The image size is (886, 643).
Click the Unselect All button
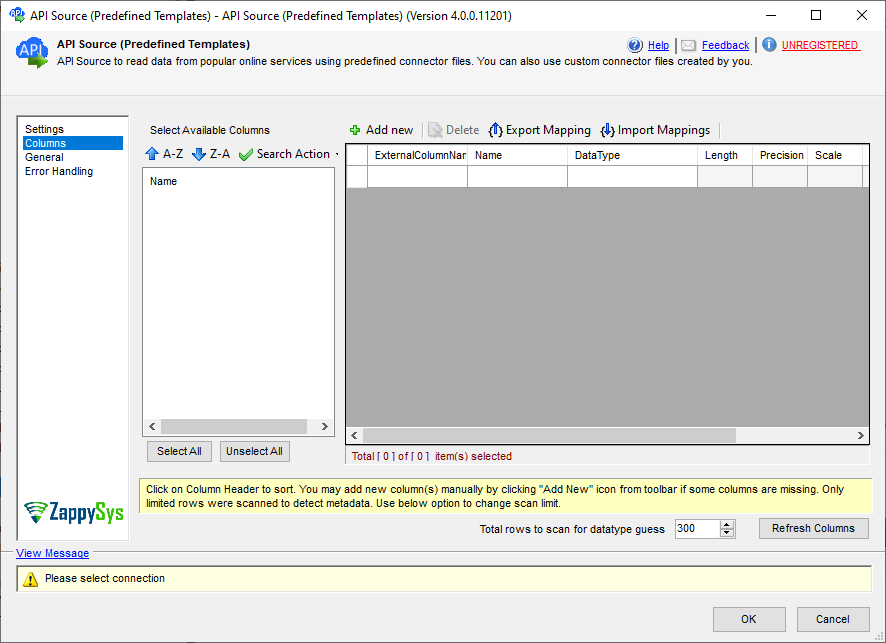[x=254, y=451]
